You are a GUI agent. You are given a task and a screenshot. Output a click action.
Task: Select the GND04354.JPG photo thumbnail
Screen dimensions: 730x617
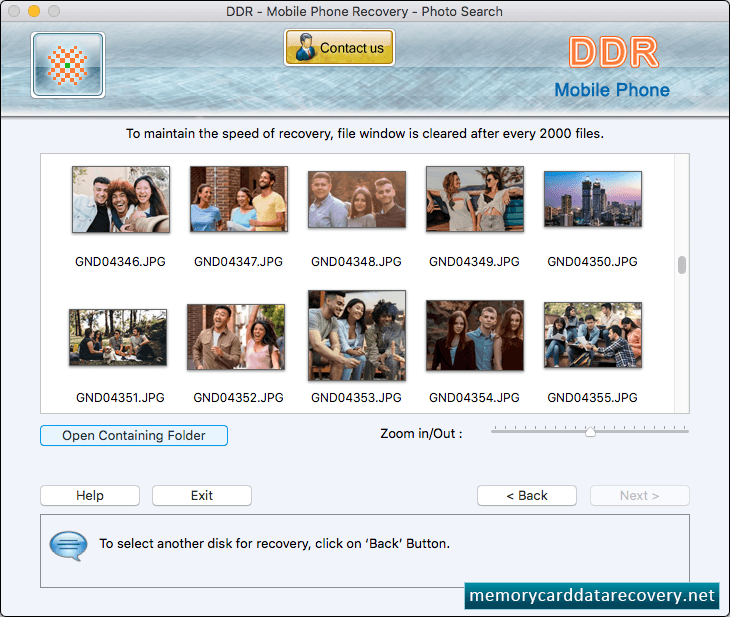475,335
